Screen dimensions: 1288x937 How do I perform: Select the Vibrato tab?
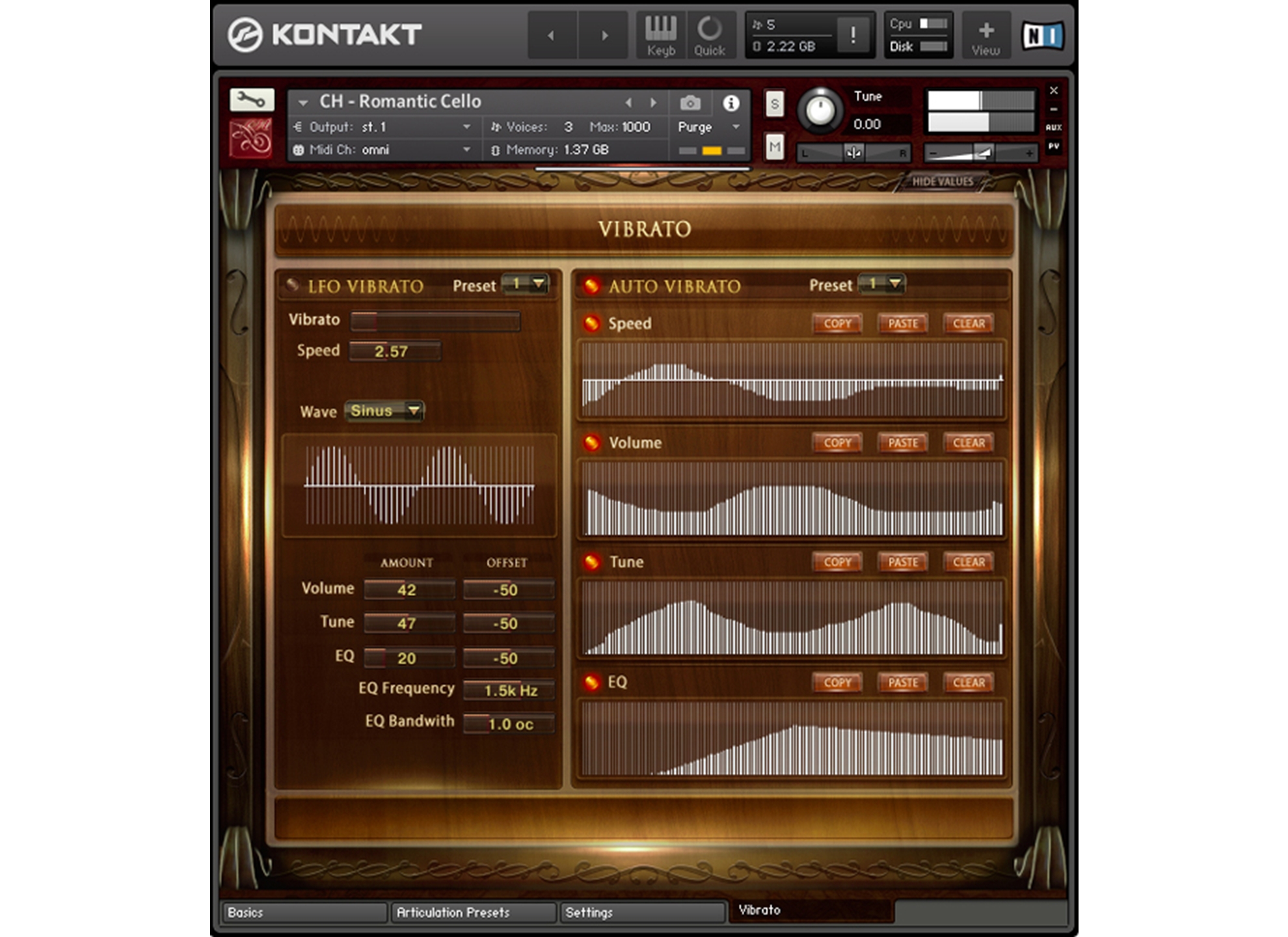point(812,910)
